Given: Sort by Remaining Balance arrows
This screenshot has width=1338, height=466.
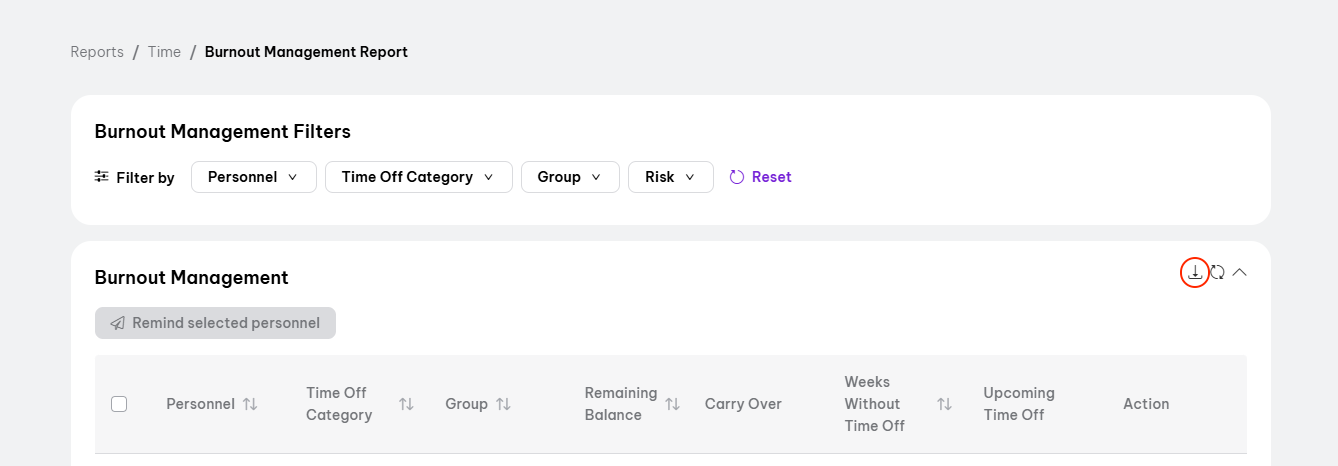Looking at the screenshot, I should (x=673, y=404).
